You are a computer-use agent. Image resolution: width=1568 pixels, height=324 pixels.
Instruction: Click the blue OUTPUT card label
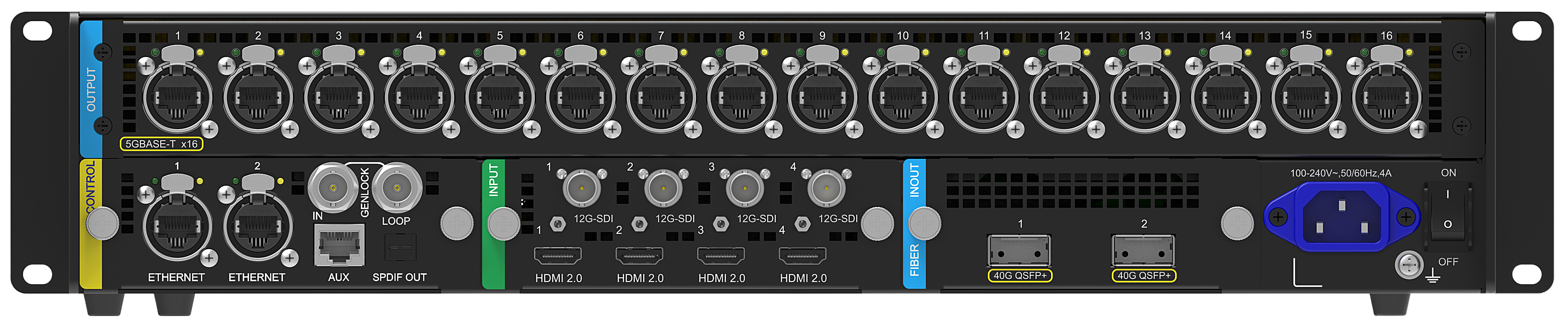[x=91, y=89]
